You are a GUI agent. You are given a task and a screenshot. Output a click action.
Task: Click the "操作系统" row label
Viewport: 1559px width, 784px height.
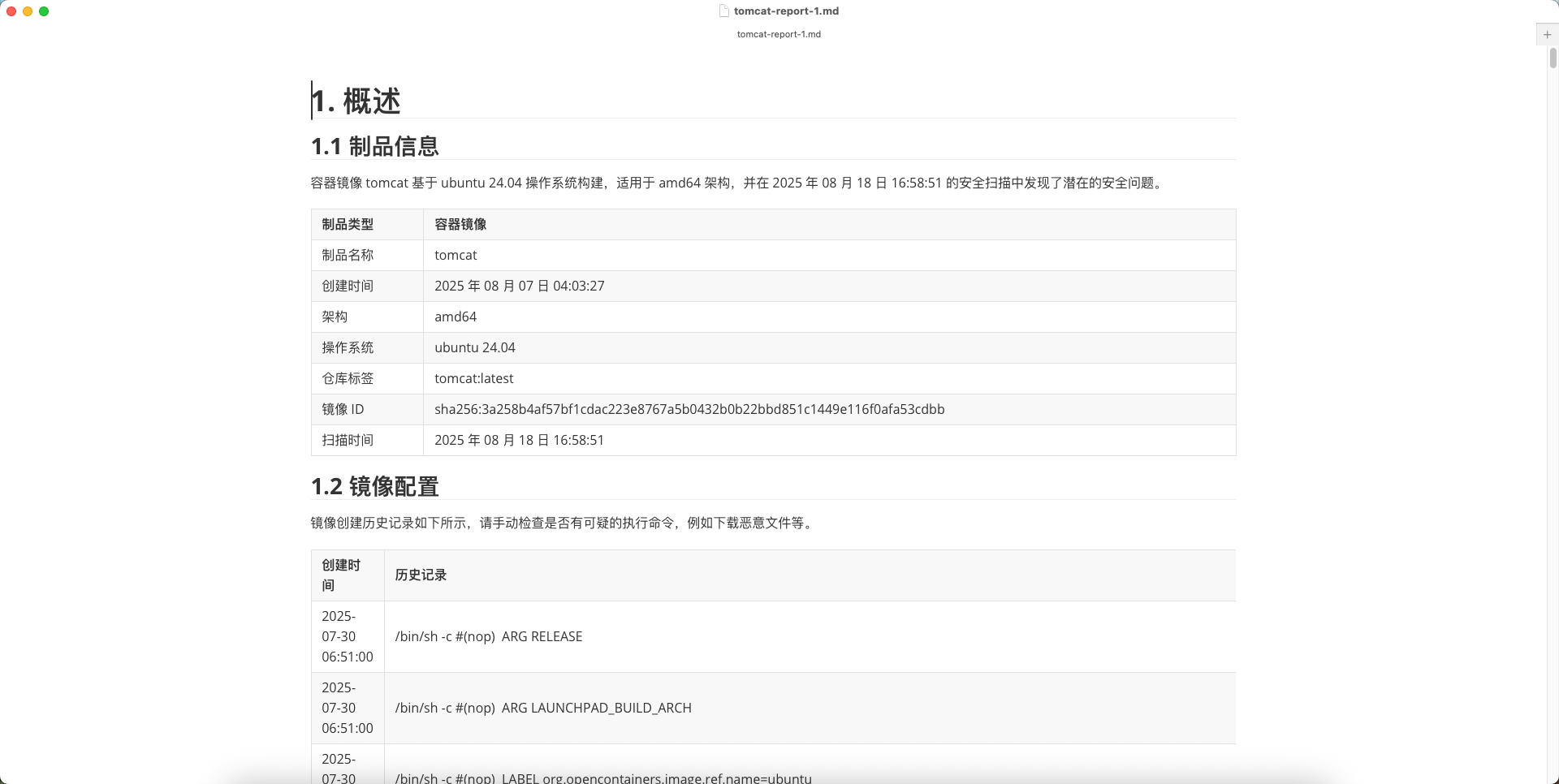click(x=348, y=348)
